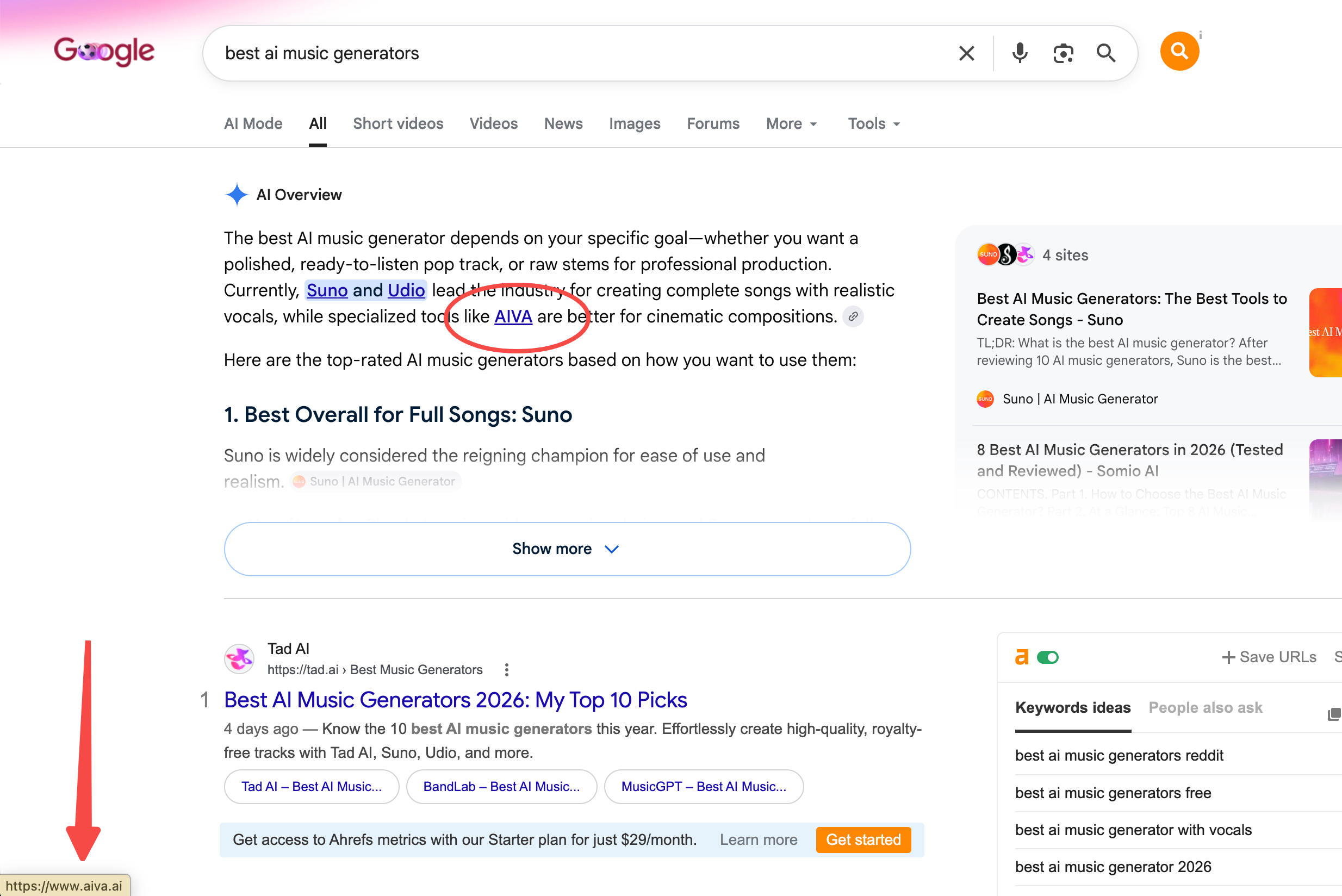Open the Tools dropdown
Screen dimensions: 1342x896
(874, 123)
